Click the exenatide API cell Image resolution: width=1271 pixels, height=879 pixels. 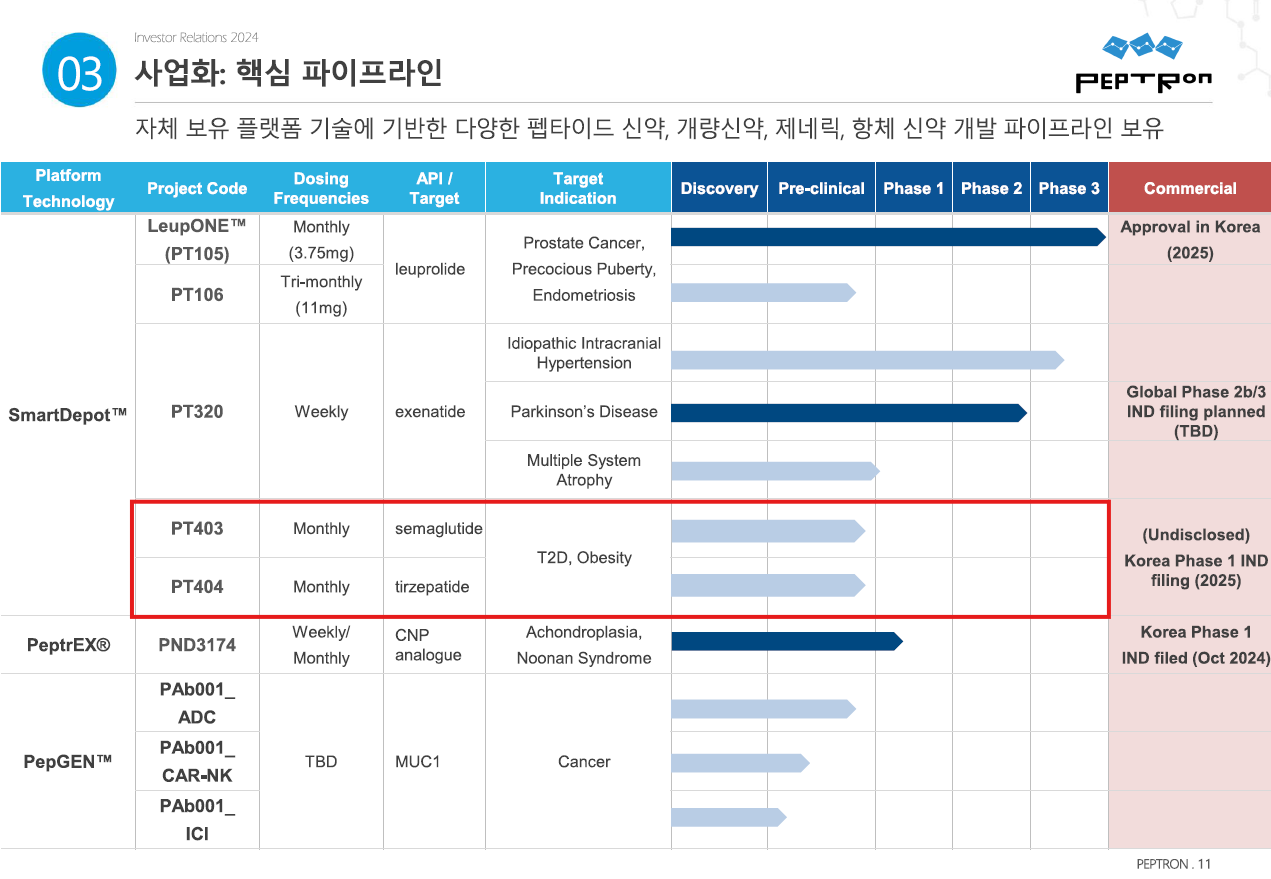(434, 411)
